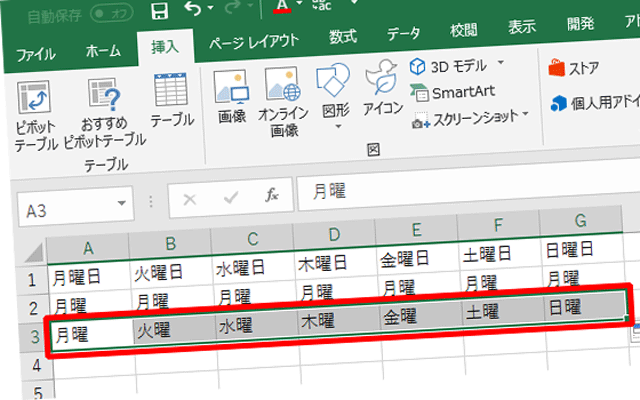
Task: Select column D header
Action: pos(334,234)
